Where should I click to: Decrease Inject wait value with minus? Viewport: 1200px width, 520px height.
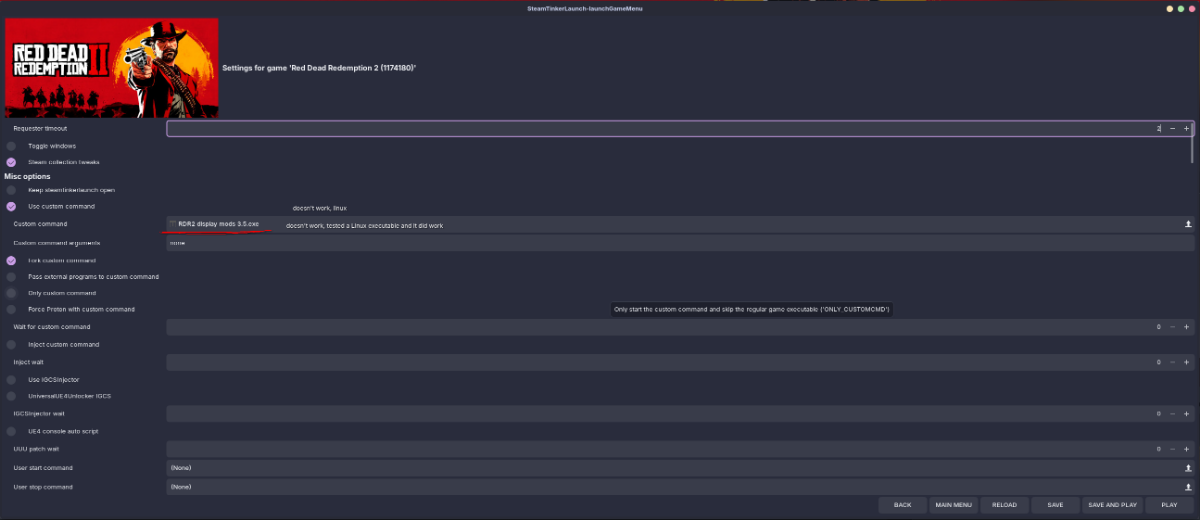(x=1173, y=362)
